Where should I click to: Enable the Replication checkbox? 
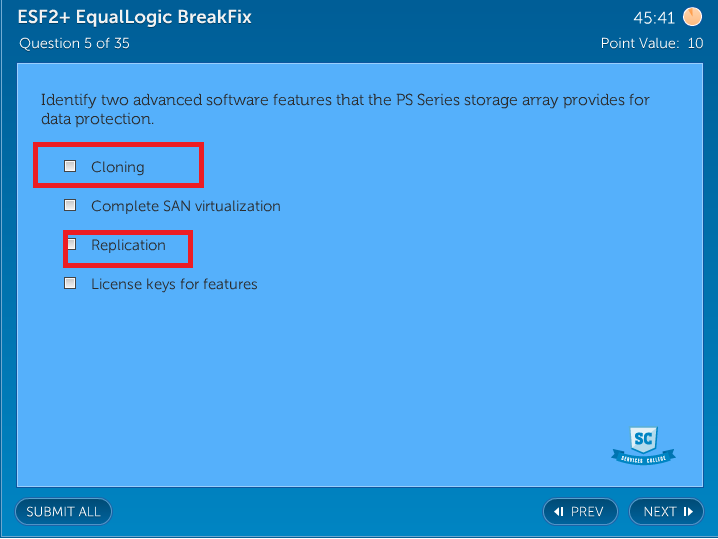click(71, 244)
